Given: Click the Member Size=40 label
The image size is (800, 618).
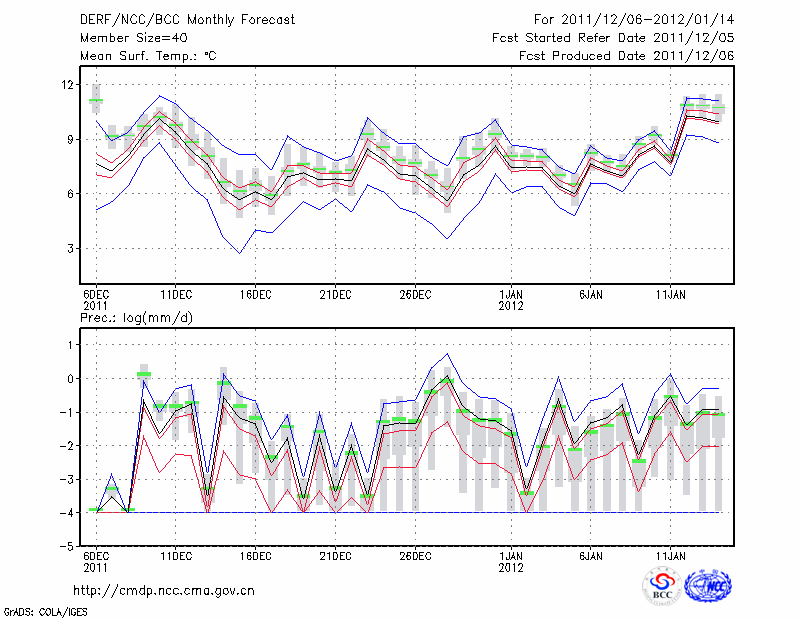Looking at the screenshot, I should pos(127,38).
